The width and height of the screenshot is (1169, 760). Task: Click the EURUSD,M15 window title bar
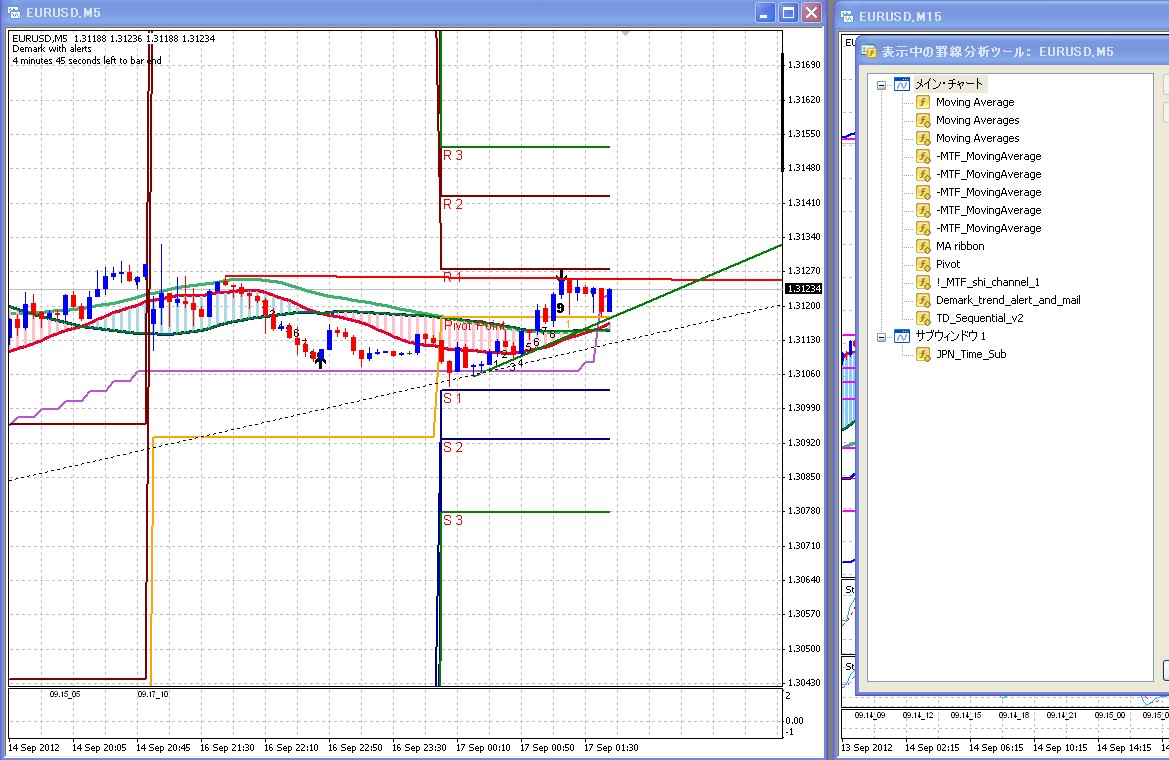1001,16
